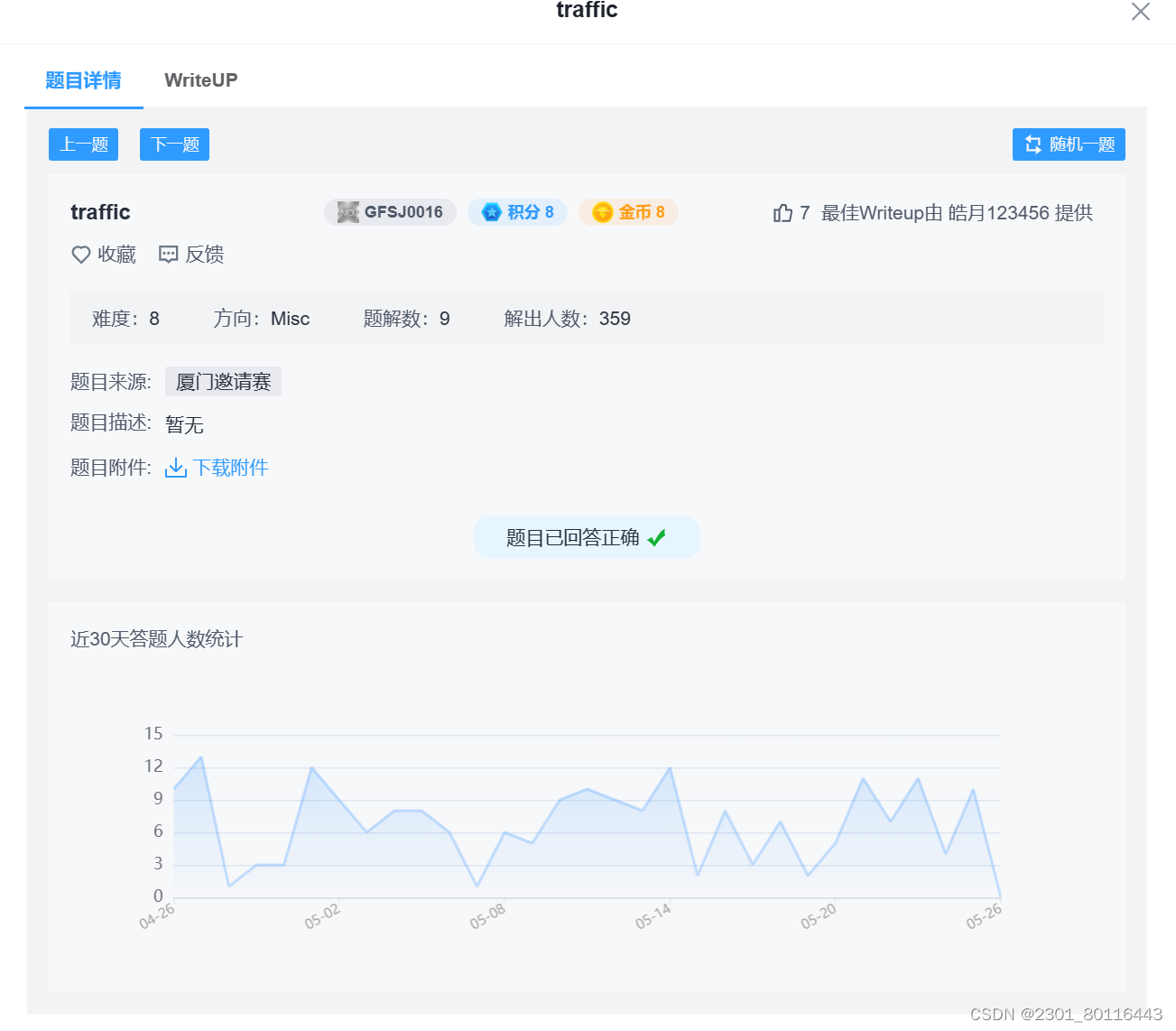The image size is (1176, 1031).
Task: Click the 反馈 speech bubble icon
Action: [x=169, y=254]
